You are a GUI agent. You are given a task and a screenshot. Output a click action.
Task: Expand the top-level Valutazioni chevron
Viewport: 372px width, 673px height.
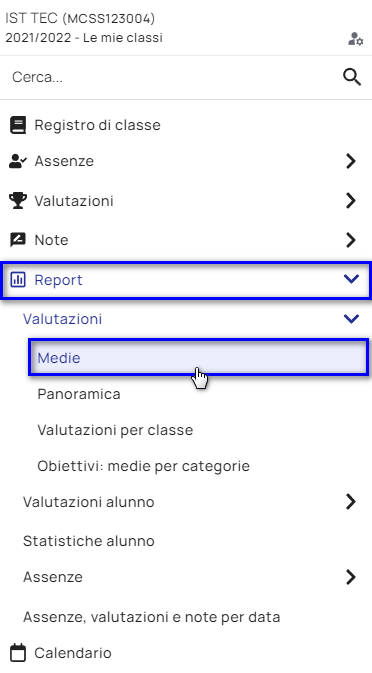[351, 200]
